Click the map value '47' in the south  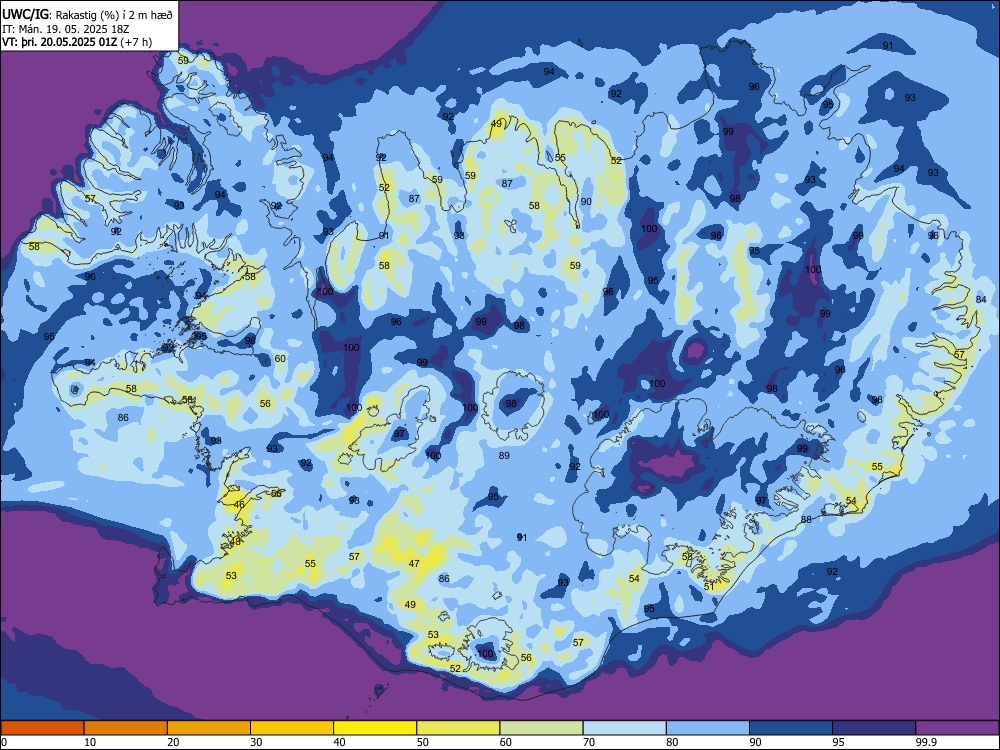pos(414,564)
